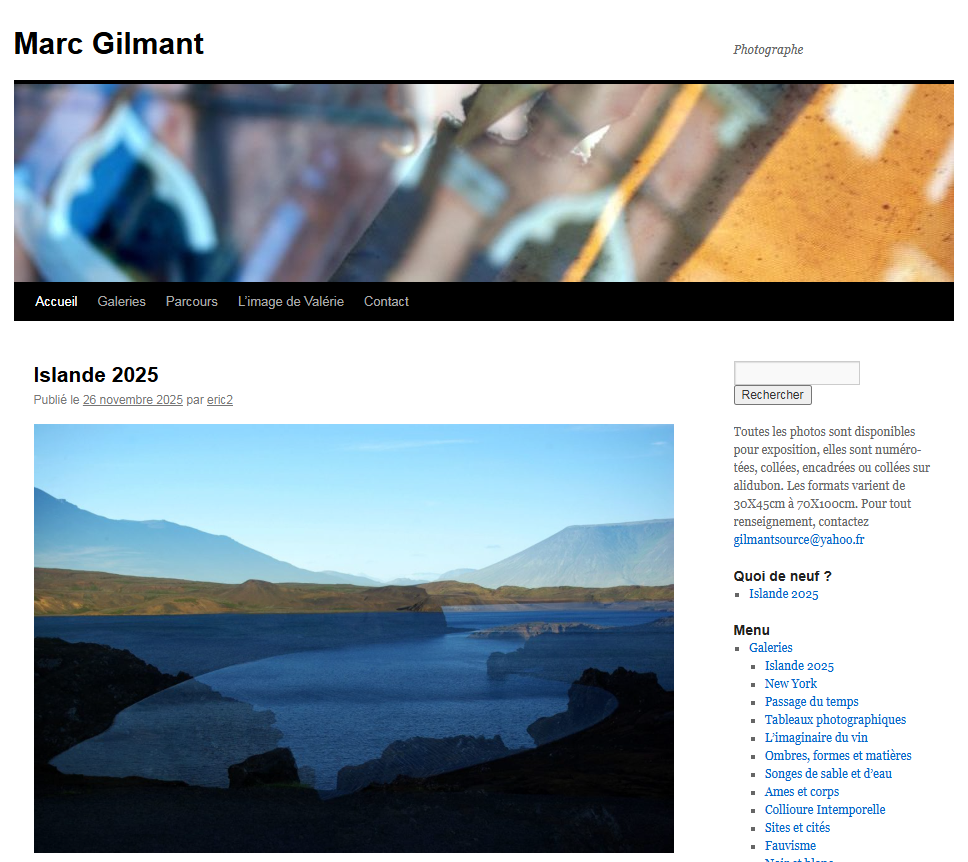Open the Contact page
This screenshot has width=968, height=862.
click(386, 301)
